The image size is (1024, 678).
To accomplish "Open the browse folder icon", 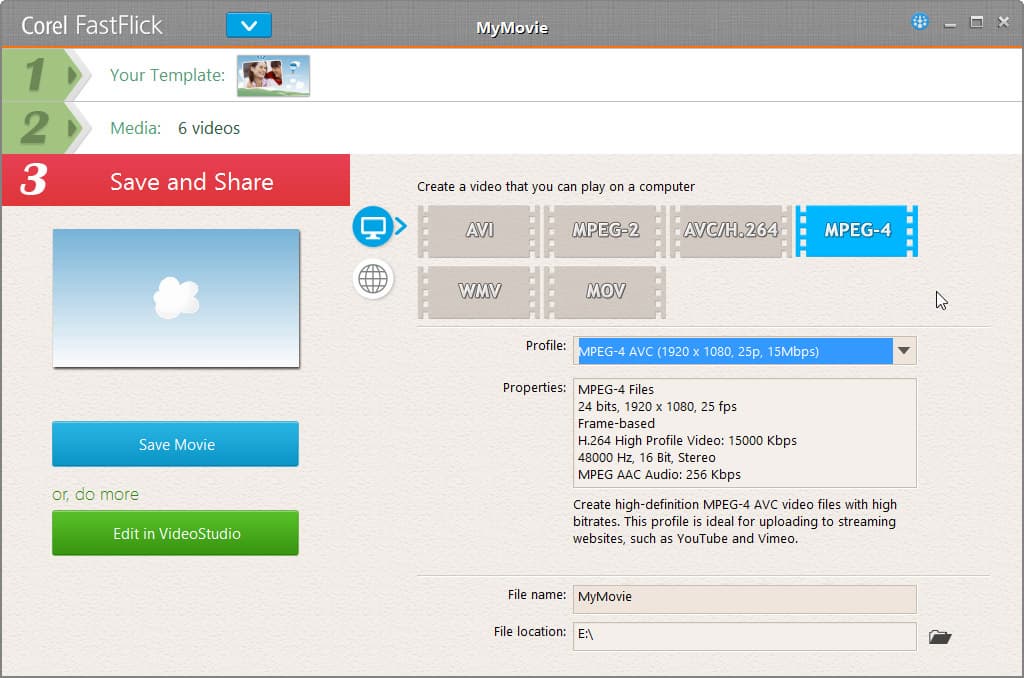I will coord(940,636).
